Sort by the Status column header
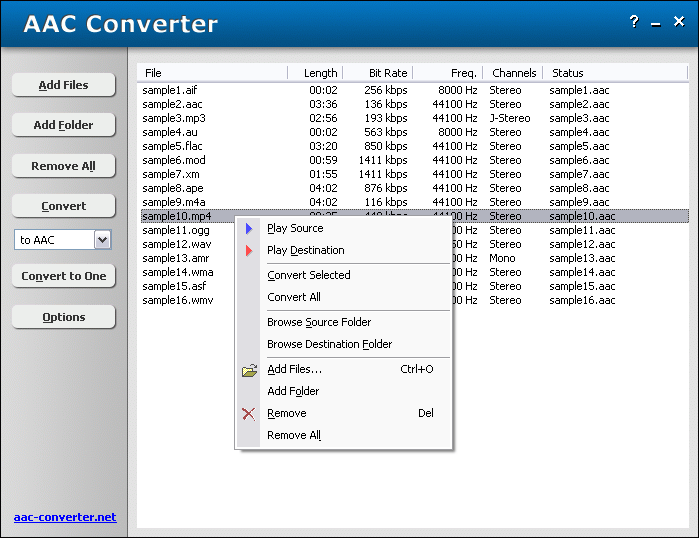This screenshot has height=538, width=699. (x=615, y=73)
